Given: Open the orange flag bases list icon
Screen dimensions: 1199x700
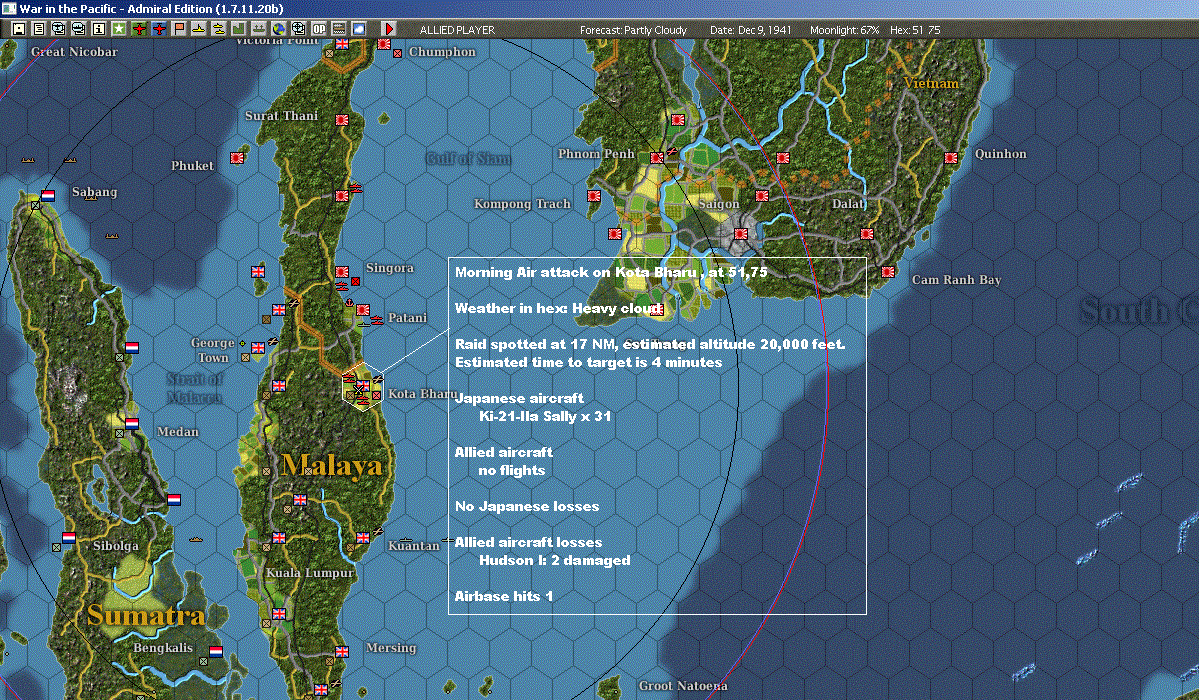Looking at the screenshot, I should (179, 29).
